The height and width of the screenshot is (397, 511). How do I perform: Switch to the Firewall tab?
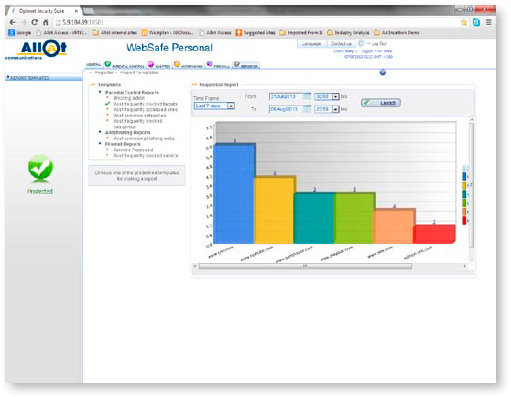pos(218,65)
